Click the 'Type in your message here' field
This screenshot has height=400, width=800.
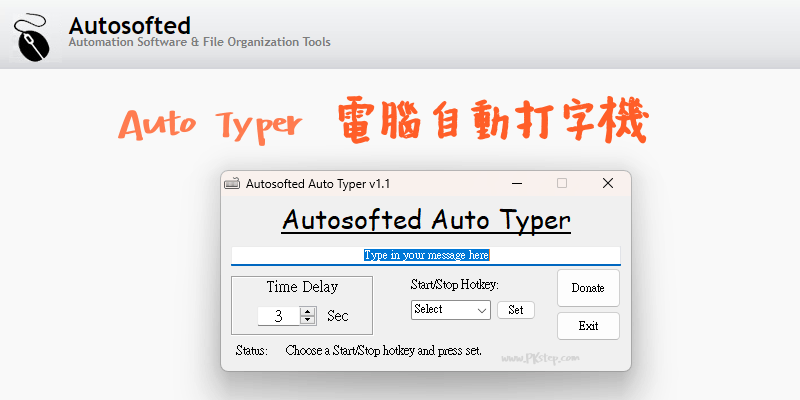point(426,255)
